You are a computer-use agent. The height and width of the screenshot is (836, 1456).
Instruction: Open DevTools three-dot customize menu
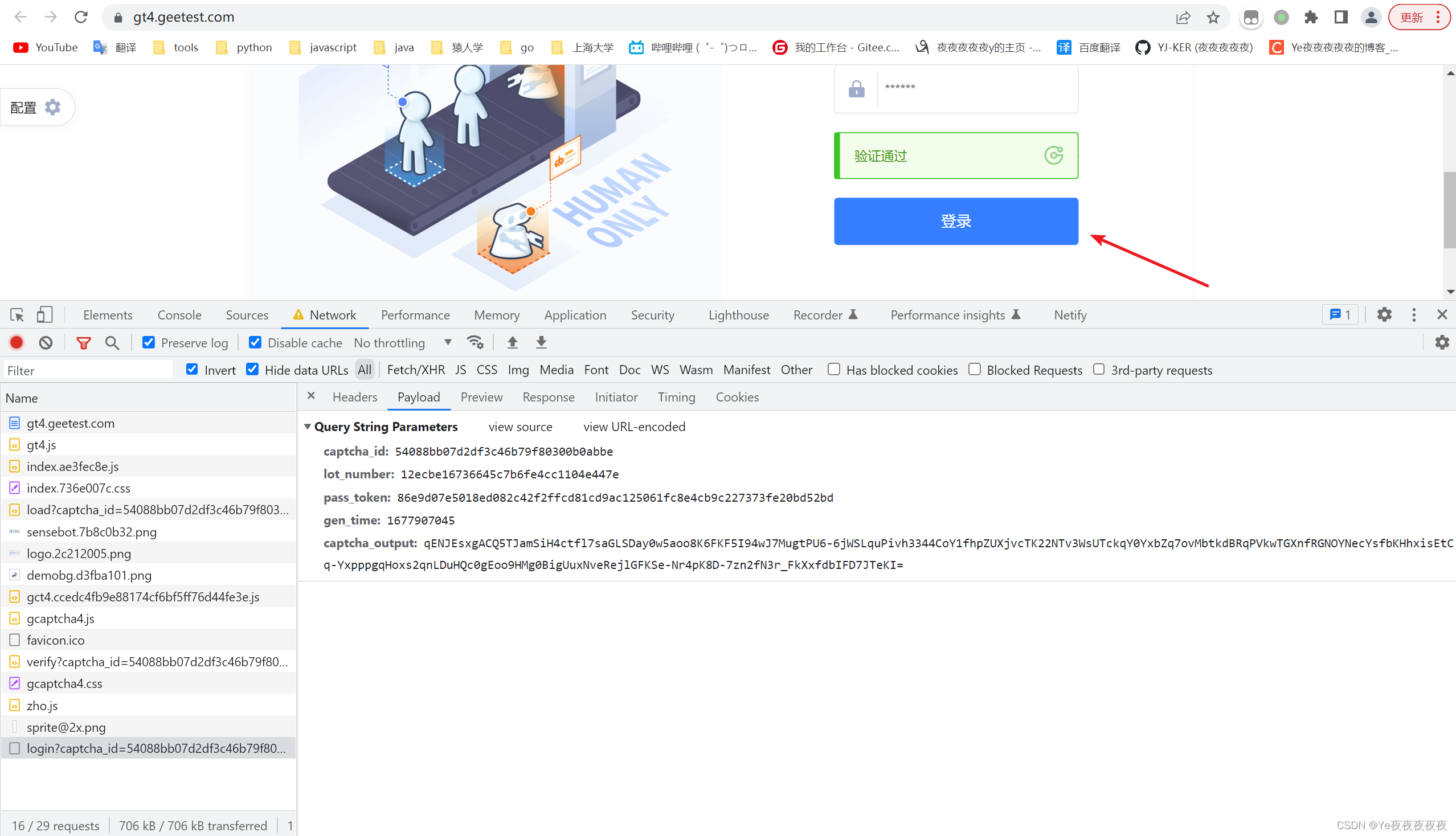(x=1413, y=315)
